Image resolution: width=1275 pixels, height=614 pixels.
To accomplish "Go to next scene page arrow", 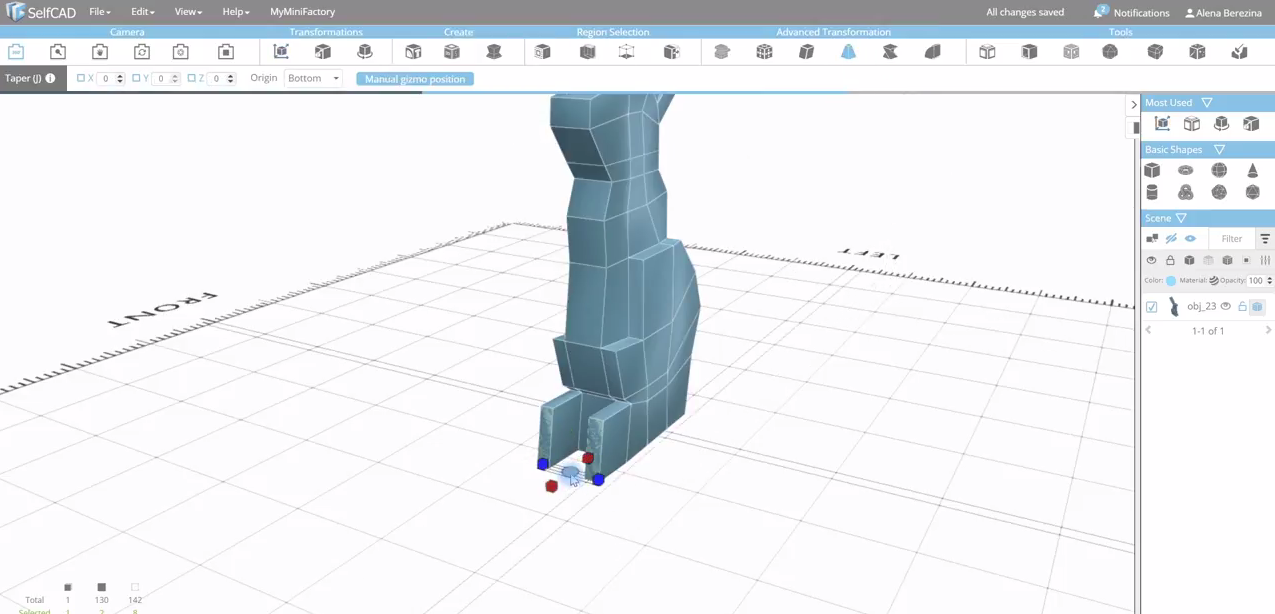I will pyautogui.click(x=1268, y=330).
